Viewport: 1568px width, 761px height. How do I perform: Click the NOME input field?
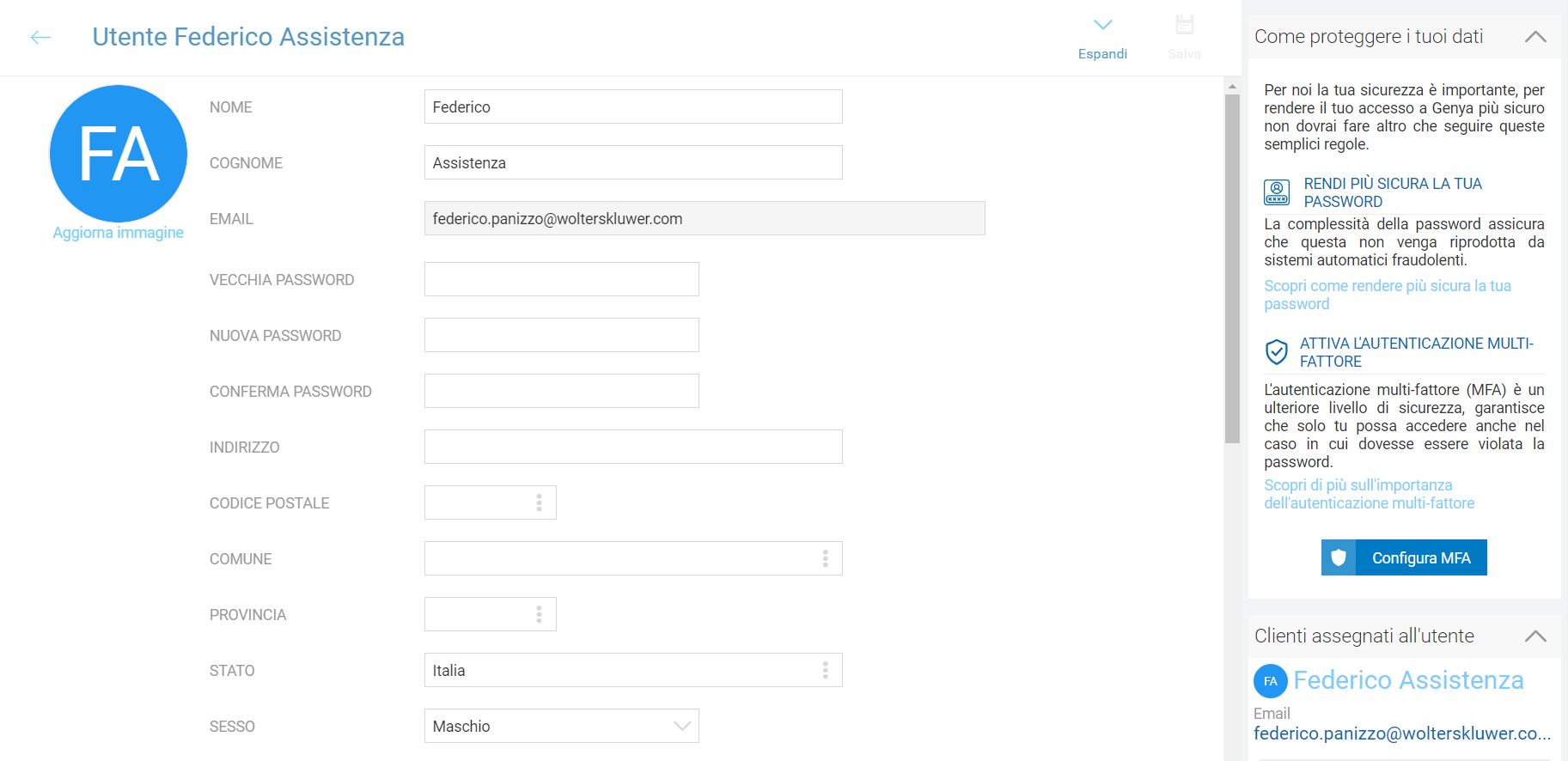coord(633,107)
